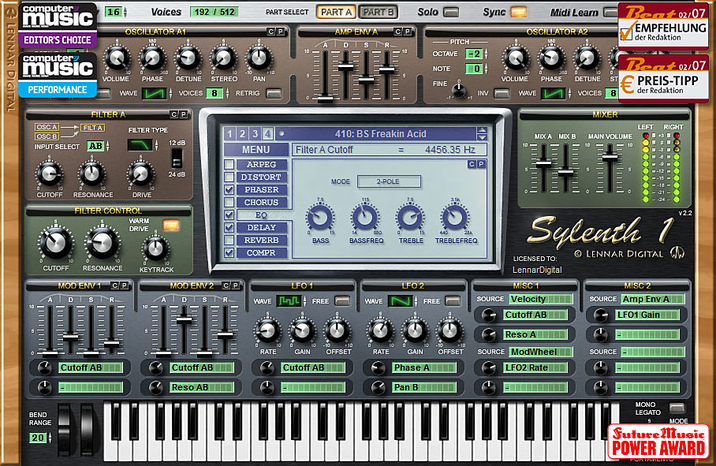Disable the Phaser effect checkbox
Viewport: 716px width, 466px height.
pos(229,190)
